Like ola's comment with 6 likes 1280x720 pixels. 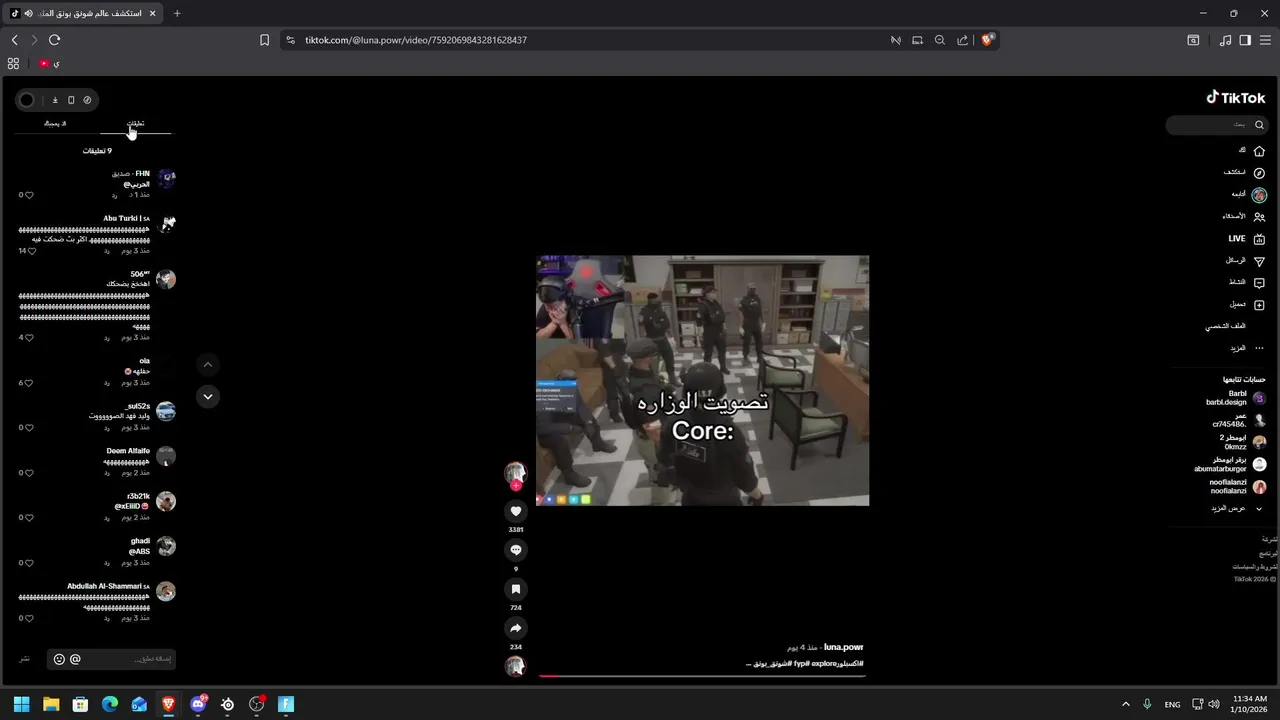click(x=30, y=383)
